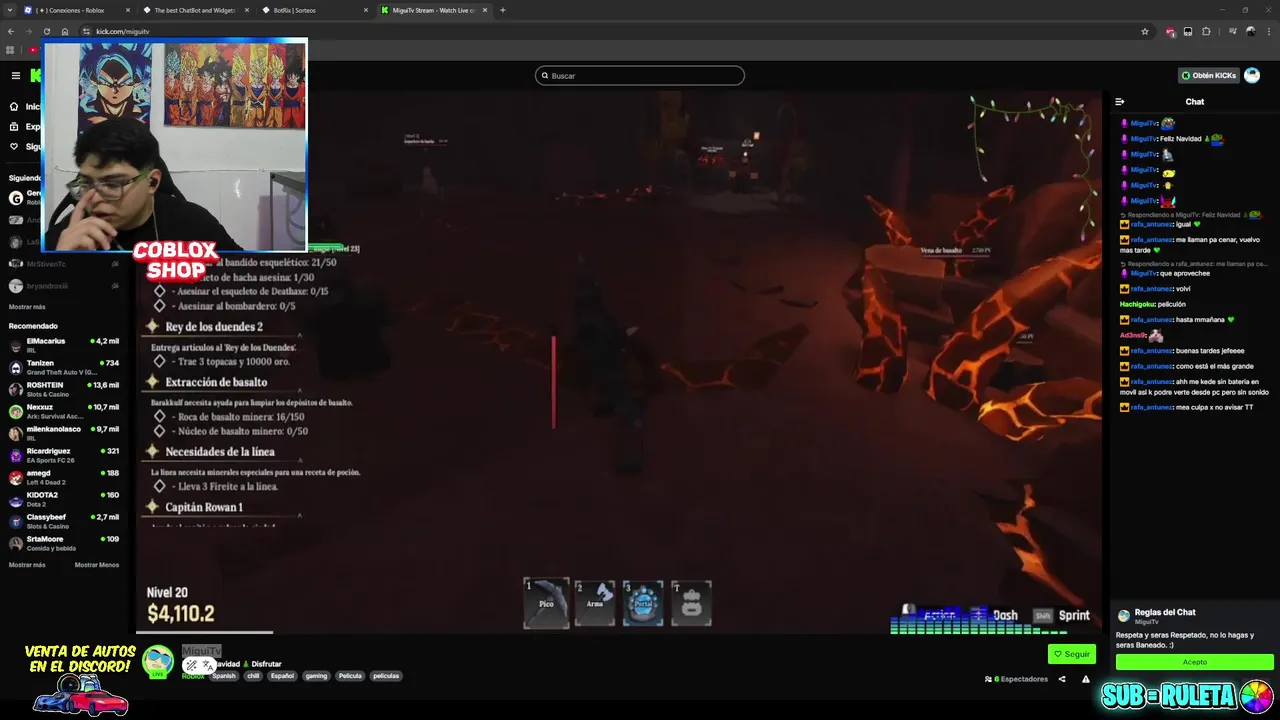Viewport: 1280px width, 720px height.
Task: Click the gaming stream tag
Action: point(317,676)
